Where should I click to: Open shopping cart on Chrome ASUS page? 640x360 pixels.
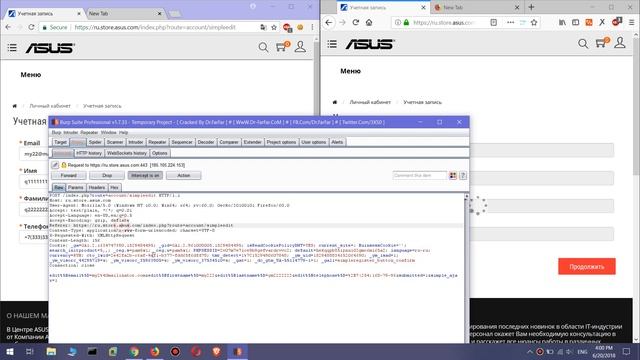[281, 47]
